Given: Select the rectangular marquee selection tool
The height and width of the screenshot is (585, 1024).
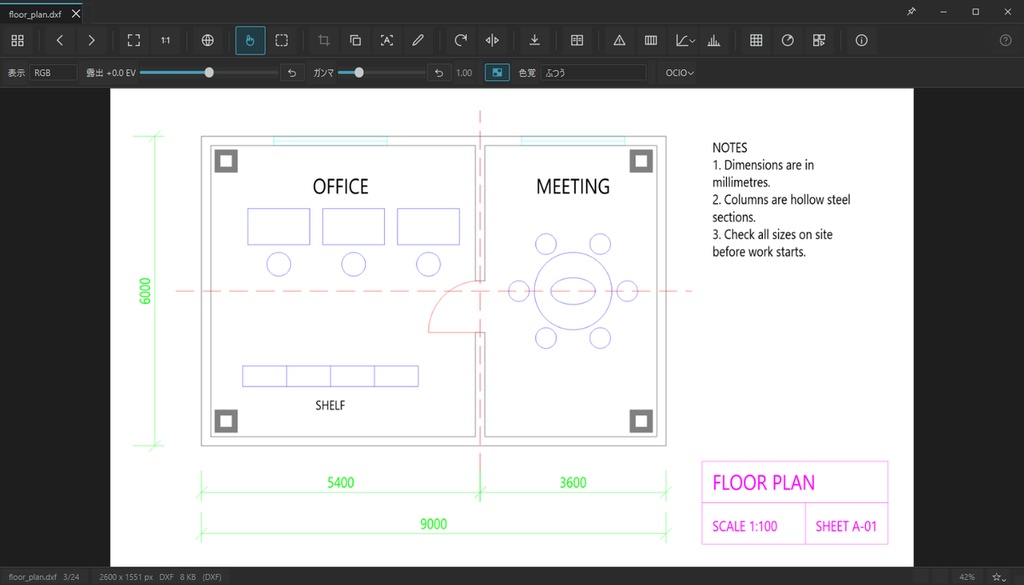Looking at the screenshot, I should tap(281, 40).
